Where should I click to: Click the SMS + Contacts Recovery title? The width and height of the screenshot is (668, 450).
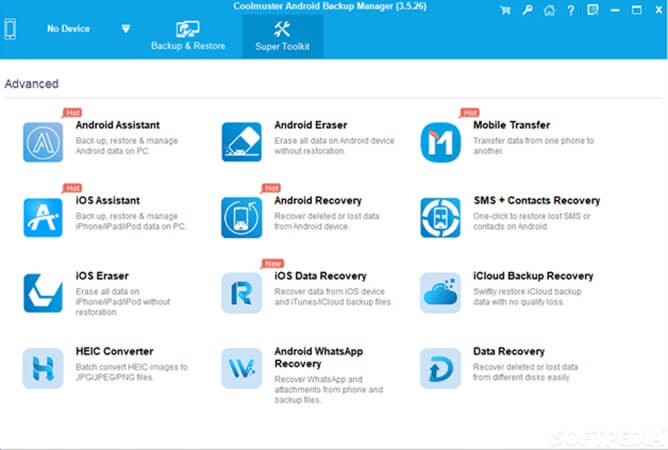537,201
